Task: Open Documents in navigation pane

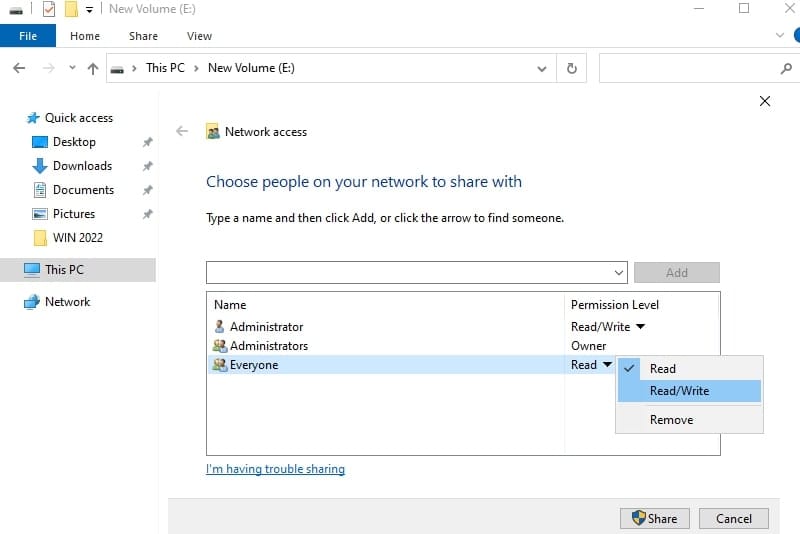Action: tap(83, 190)
